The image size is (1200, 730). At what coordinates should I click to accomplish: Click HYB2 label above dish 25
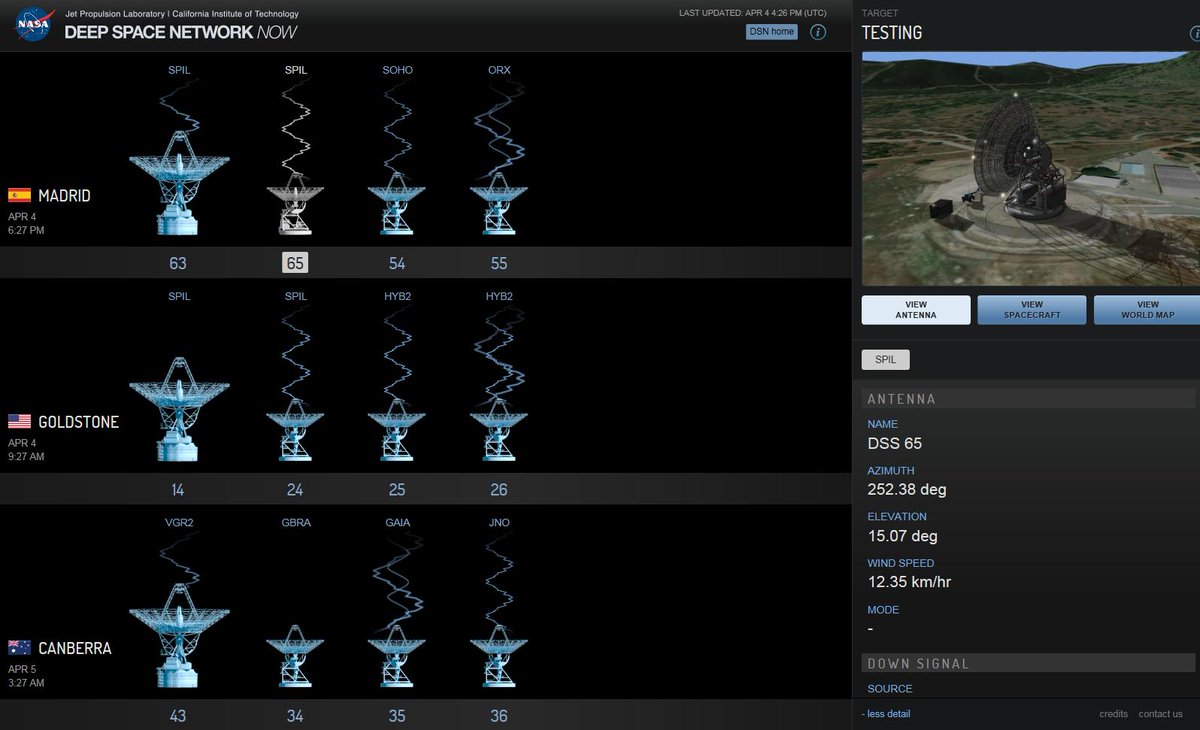[x=397, y=296]
